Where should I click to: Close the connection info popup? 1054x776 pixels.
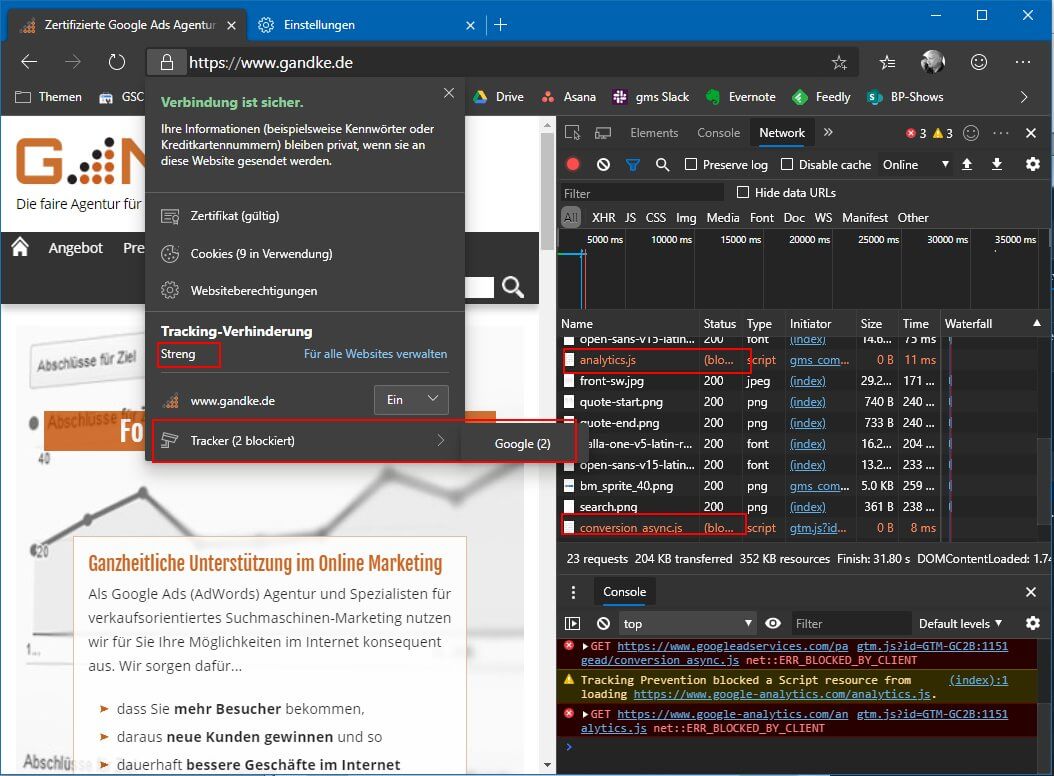click(449, 93)
